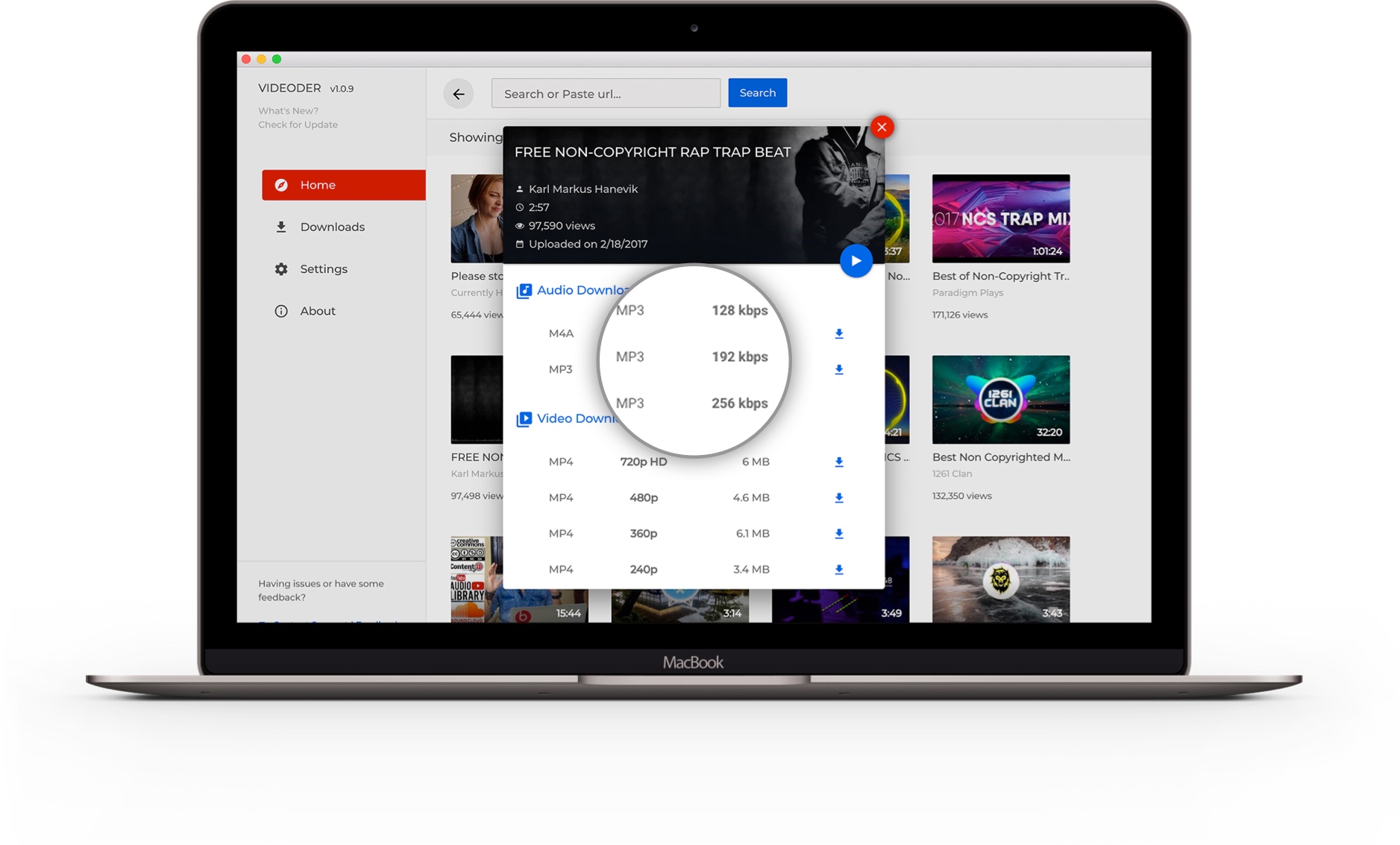The height and width of the screenshot is (845, 1400).
Task: Download the 360p MP4 file
Action: coord(838,533)
